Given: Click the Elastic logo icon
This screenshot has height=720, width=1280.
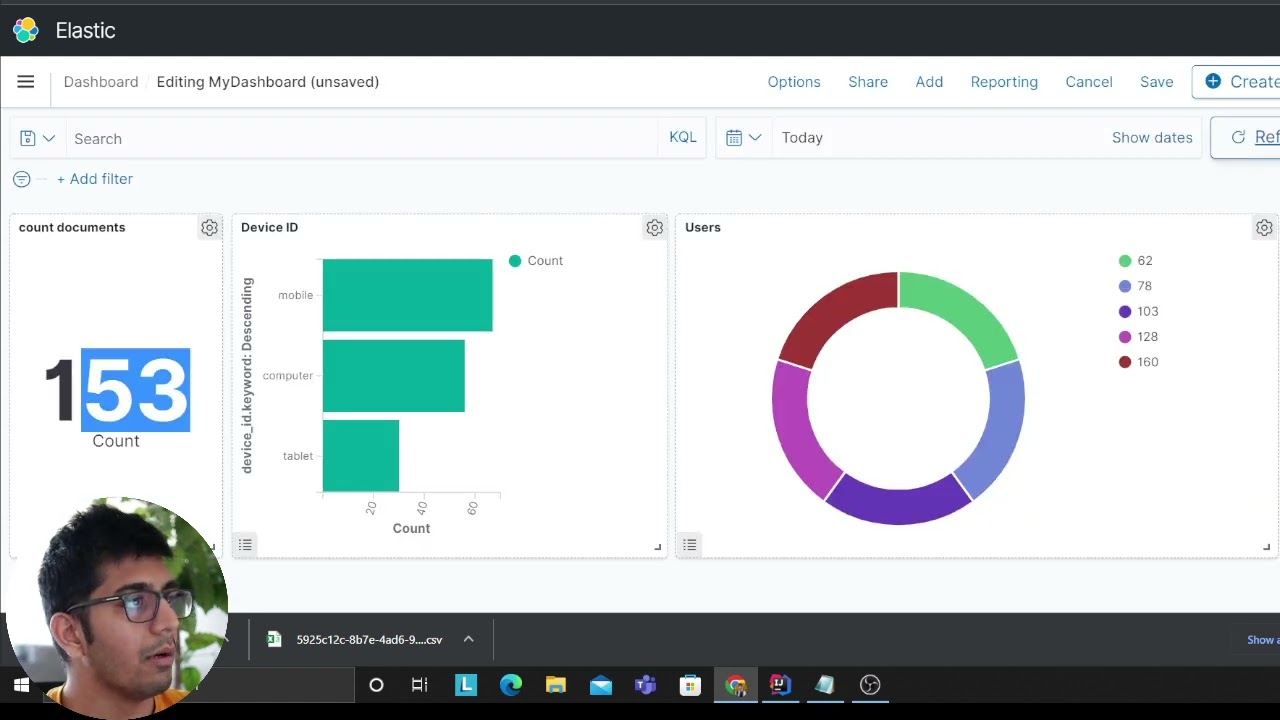Looking at the screenshot, I should [26, 30].
